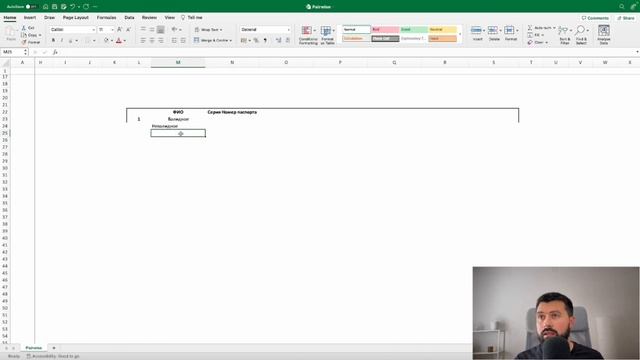640x360 pixels.
Task: Align text left icon
Action: [x=143, y=40]
